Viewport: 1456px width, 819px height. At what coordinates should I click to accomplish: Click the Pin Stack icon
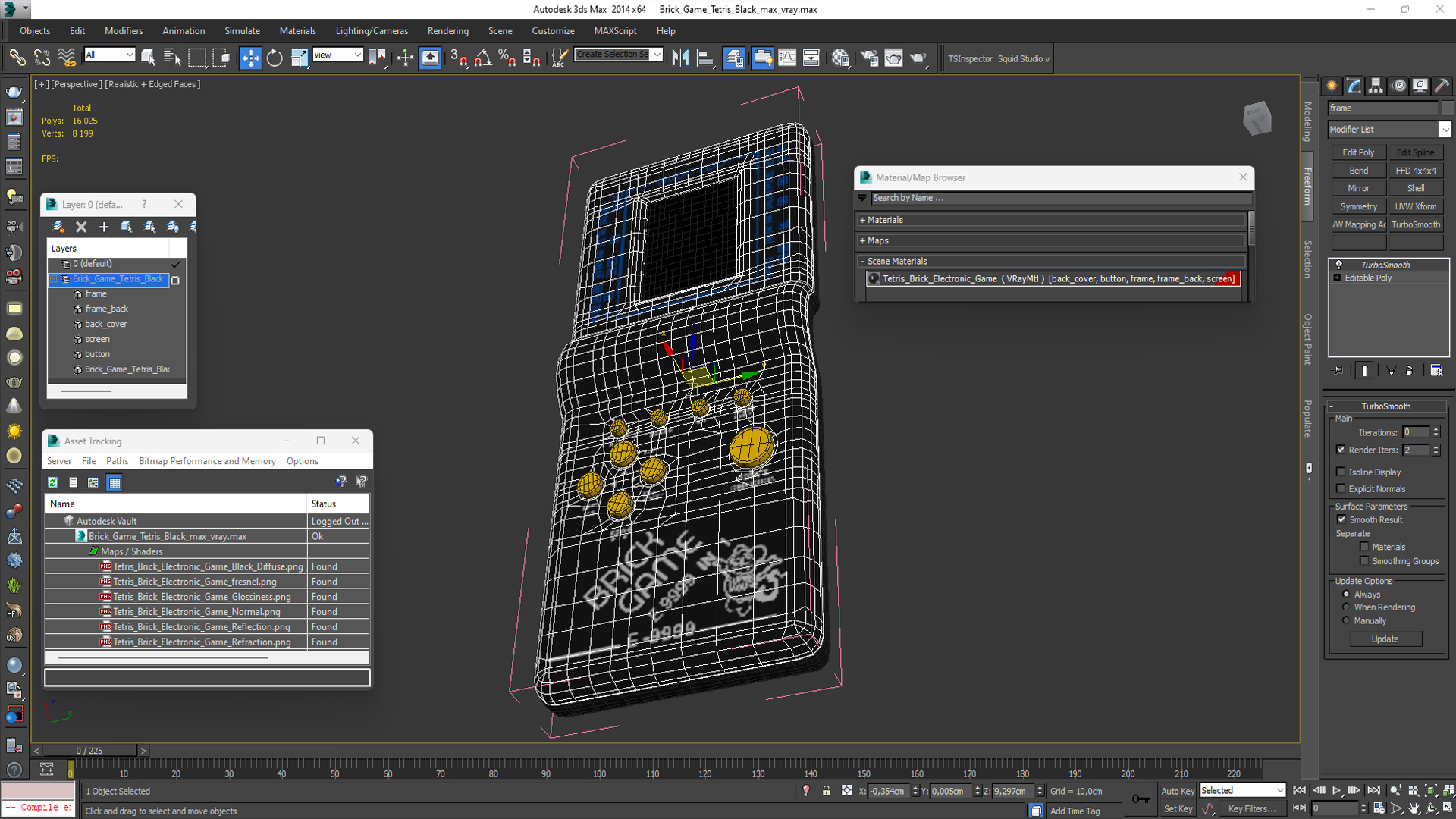[1338, 370]
